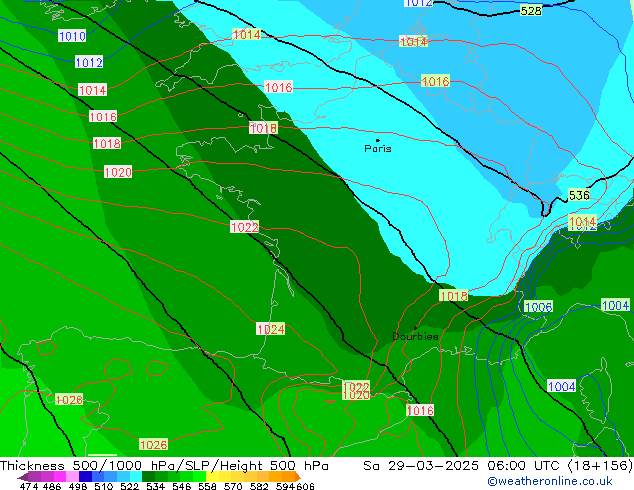The image size is (634, 490).
Task: Click the legend value 558
Action: coord(207,486)
